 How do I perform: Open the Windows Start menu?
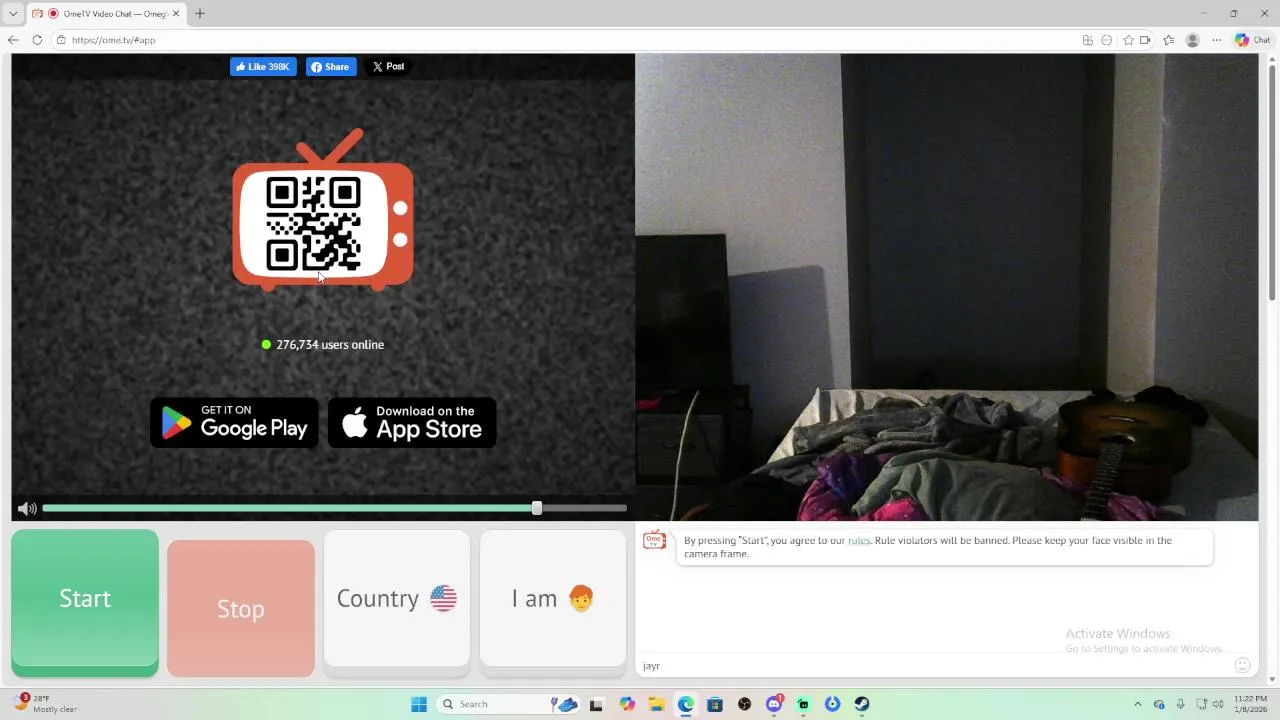click(x=419, y=704)
